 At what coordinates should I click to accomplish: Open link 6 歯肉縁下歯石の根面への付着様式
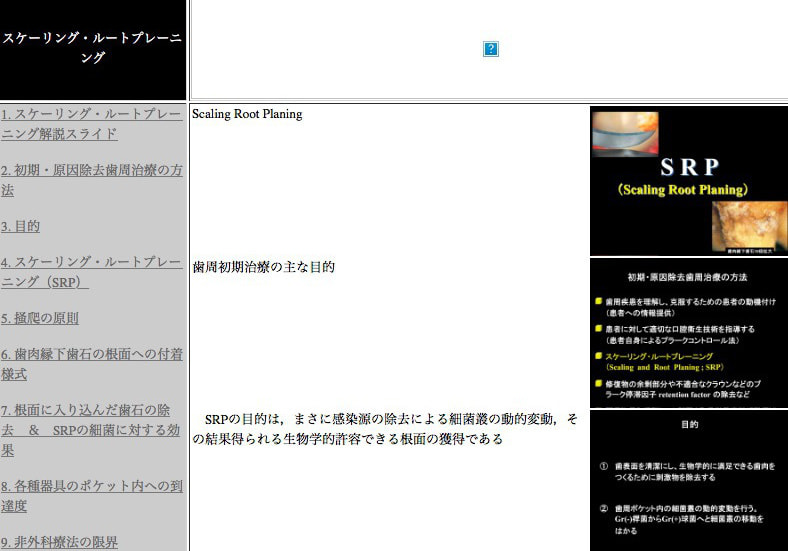(92, 364)
